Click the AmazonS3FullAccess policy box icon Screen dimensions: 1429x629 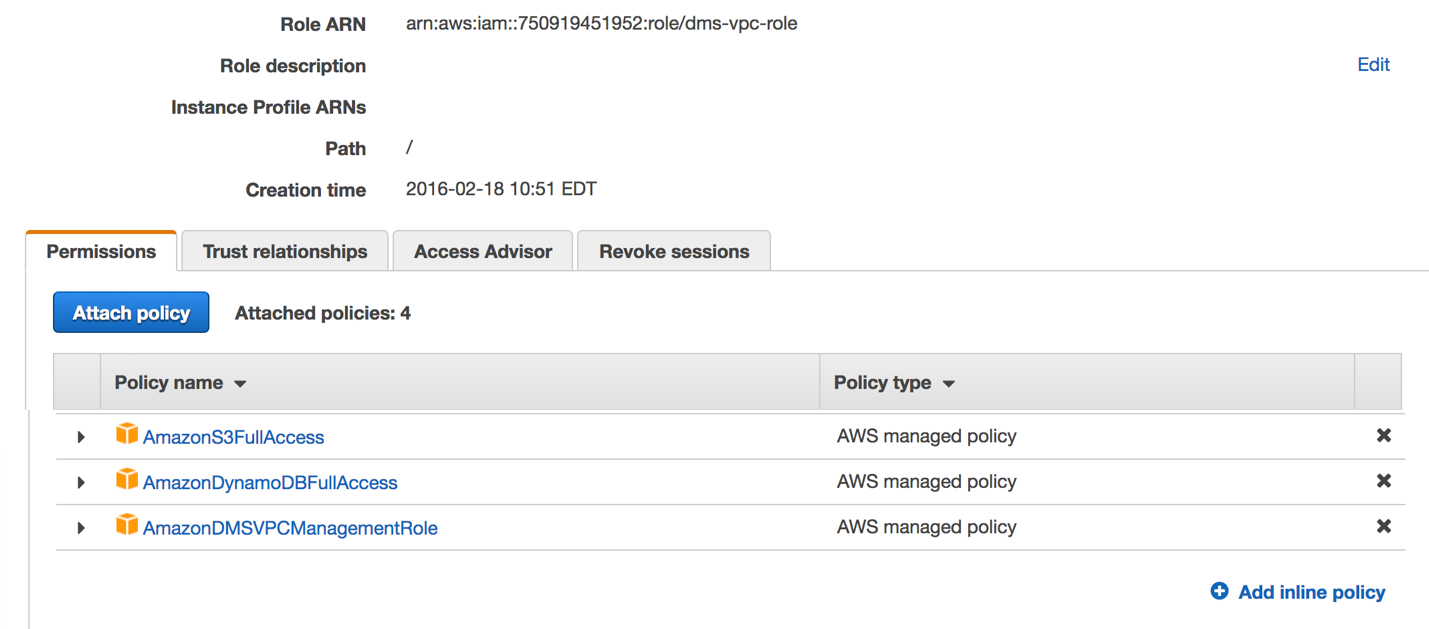coord(127,434)
